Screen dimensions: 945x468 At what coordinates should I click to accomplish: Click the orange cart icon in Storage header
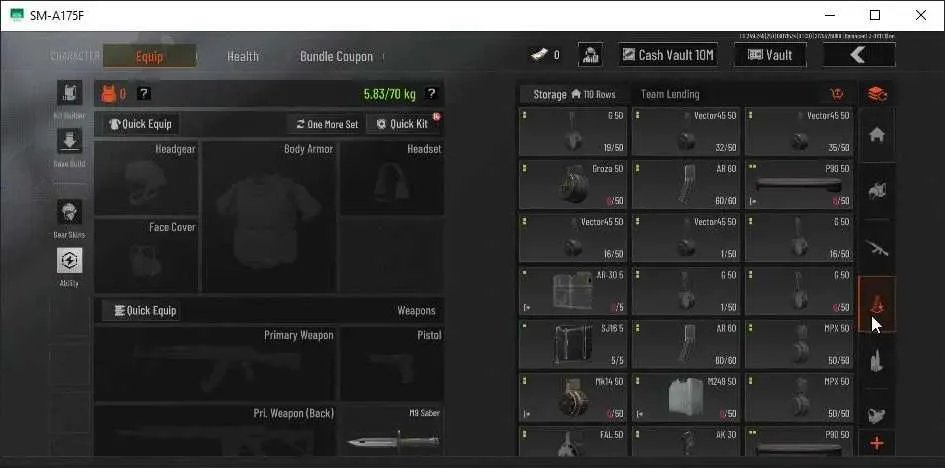click(837, 94)
